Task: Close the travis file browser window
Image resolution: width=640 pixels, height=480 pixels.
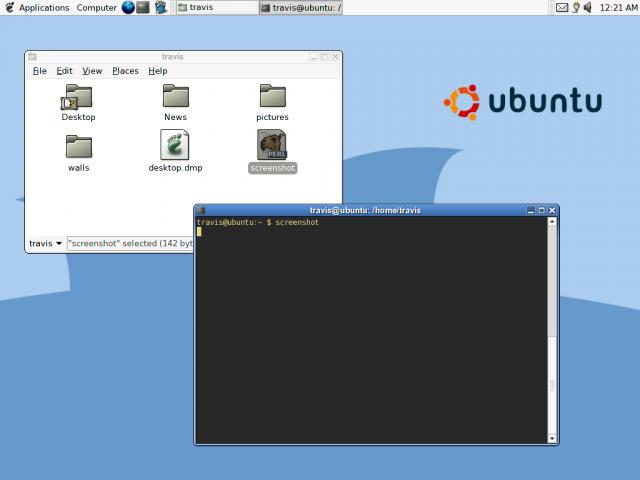Action: [335, 57]
